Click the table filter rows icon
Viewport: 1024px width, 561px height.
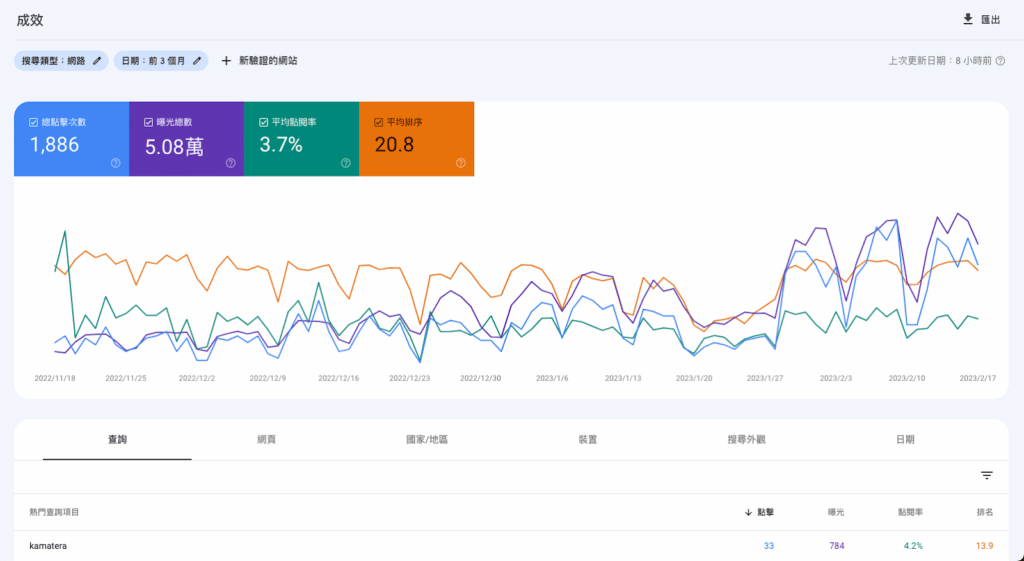[x=987, y=475]
